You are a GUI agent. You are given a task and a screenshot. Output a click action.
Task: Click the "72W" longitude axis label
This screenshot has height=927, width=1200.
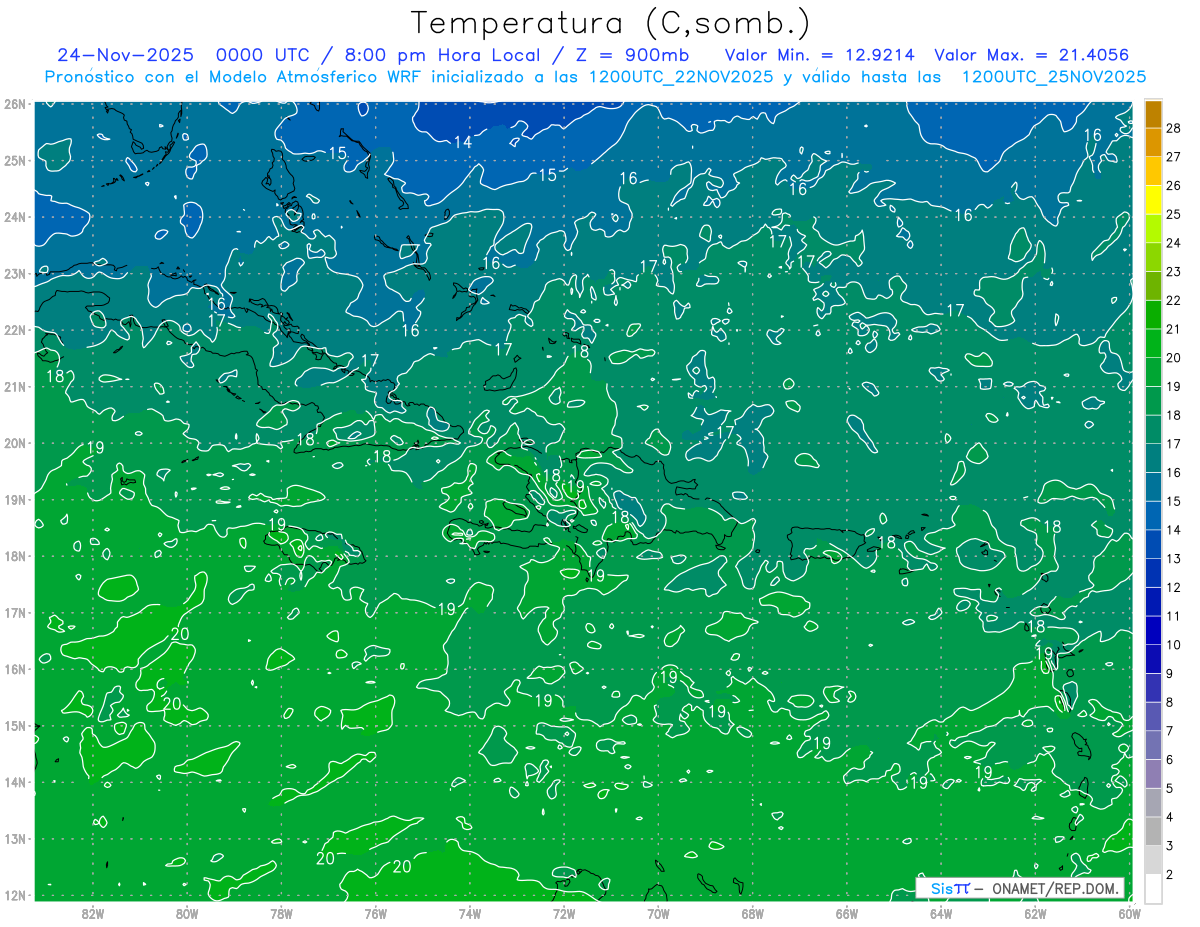564,913
